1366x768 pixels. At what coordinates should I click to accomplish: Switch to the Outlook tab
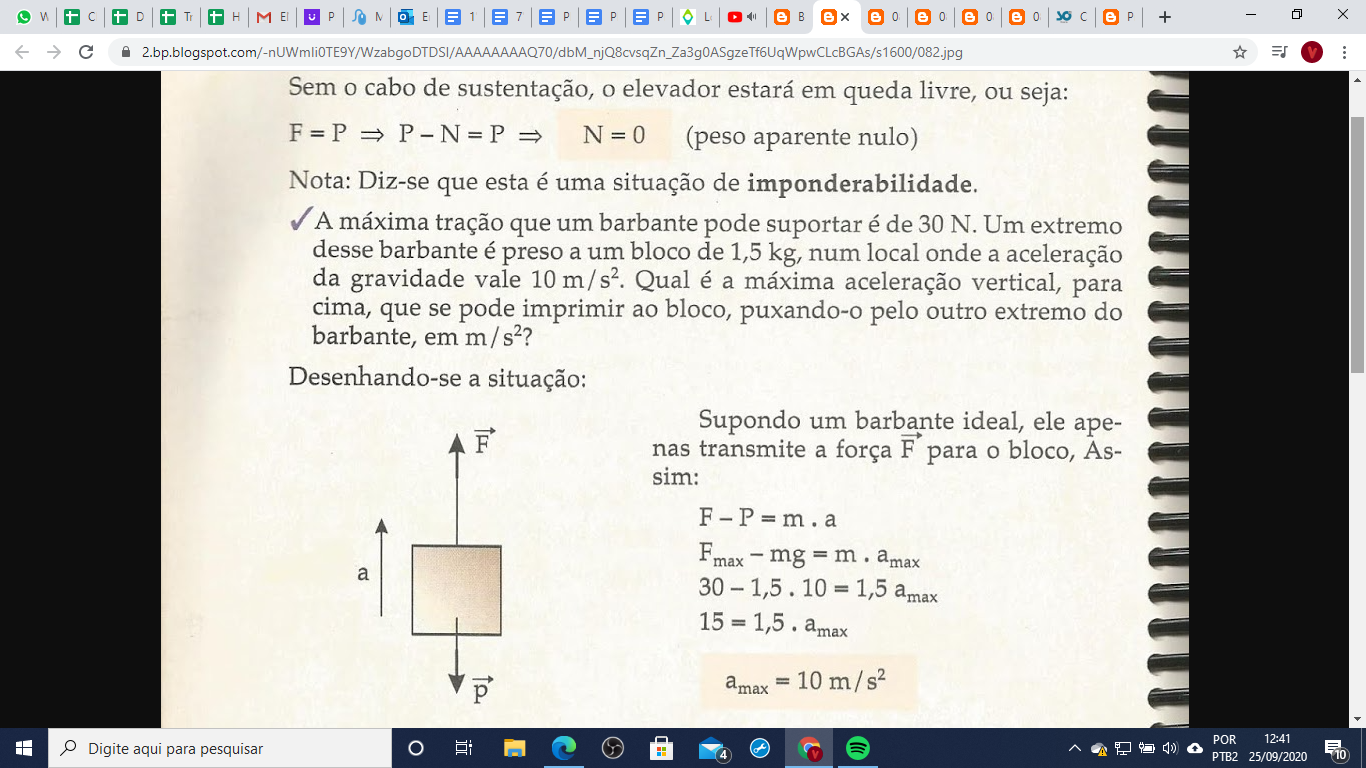point(414,17)
